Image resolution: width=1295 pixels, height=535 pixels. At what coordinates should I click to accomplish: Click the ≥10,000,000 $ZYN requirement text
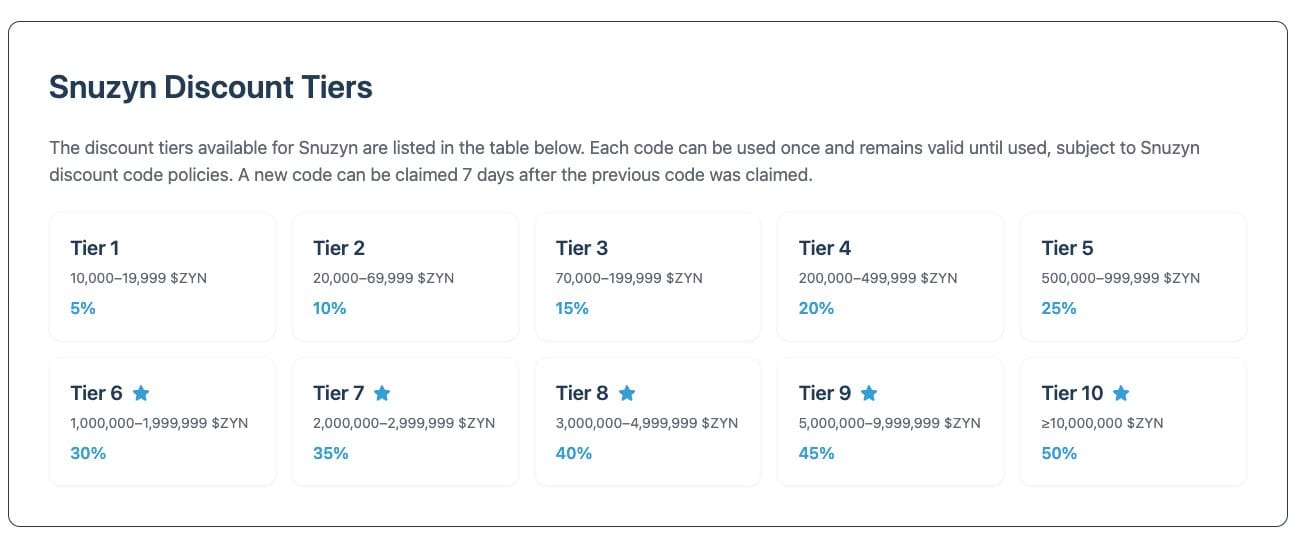coord(1102,423)
